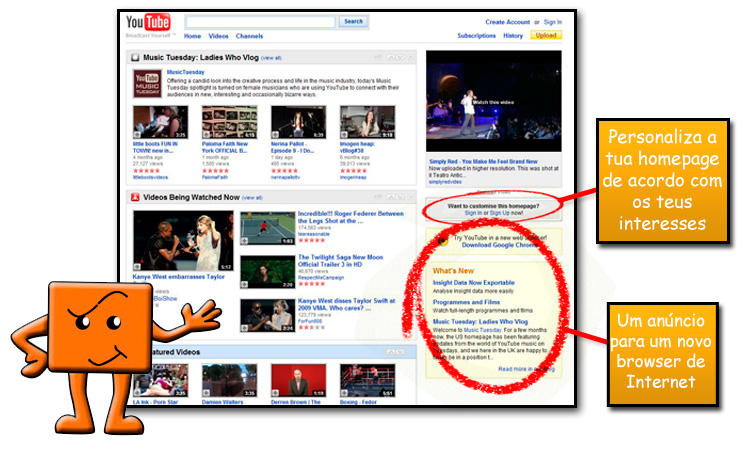Open 'Insight Data Now Exportable' article

pyautogui.click(x=474, y=283)
